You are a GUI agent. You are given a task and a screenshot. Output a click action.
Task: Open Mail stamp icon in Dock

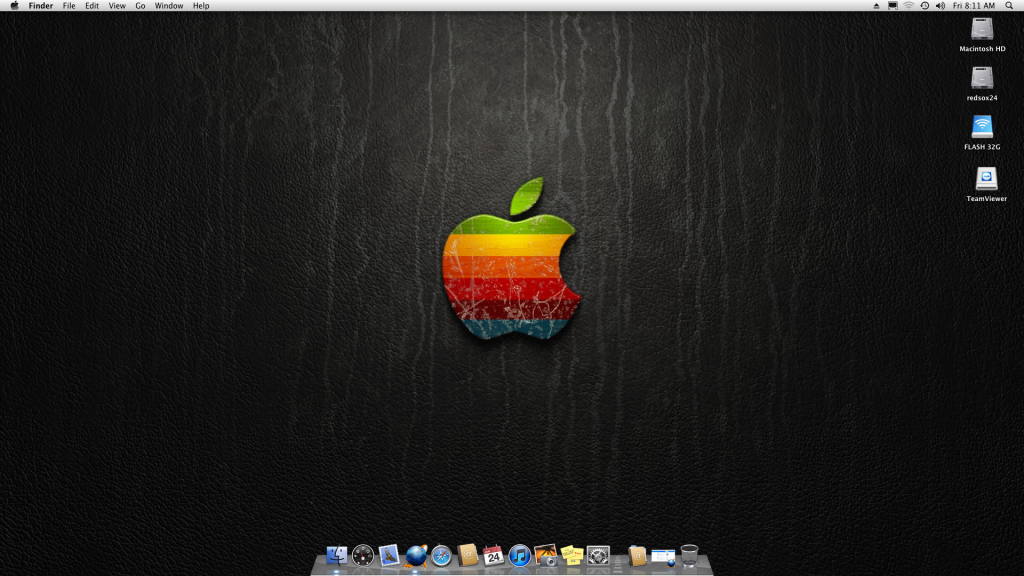click(389, 556)
